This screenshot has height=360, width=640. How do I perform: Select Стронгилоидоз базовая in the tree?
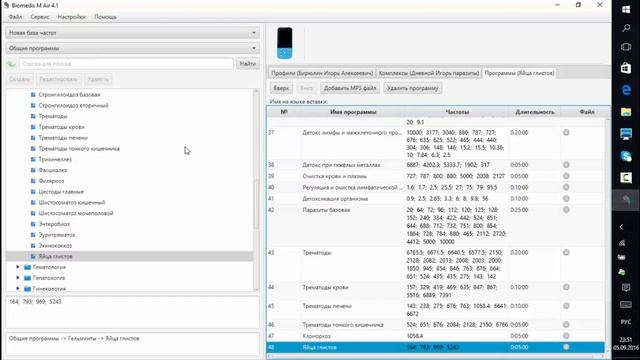click(x=69, y=95)
